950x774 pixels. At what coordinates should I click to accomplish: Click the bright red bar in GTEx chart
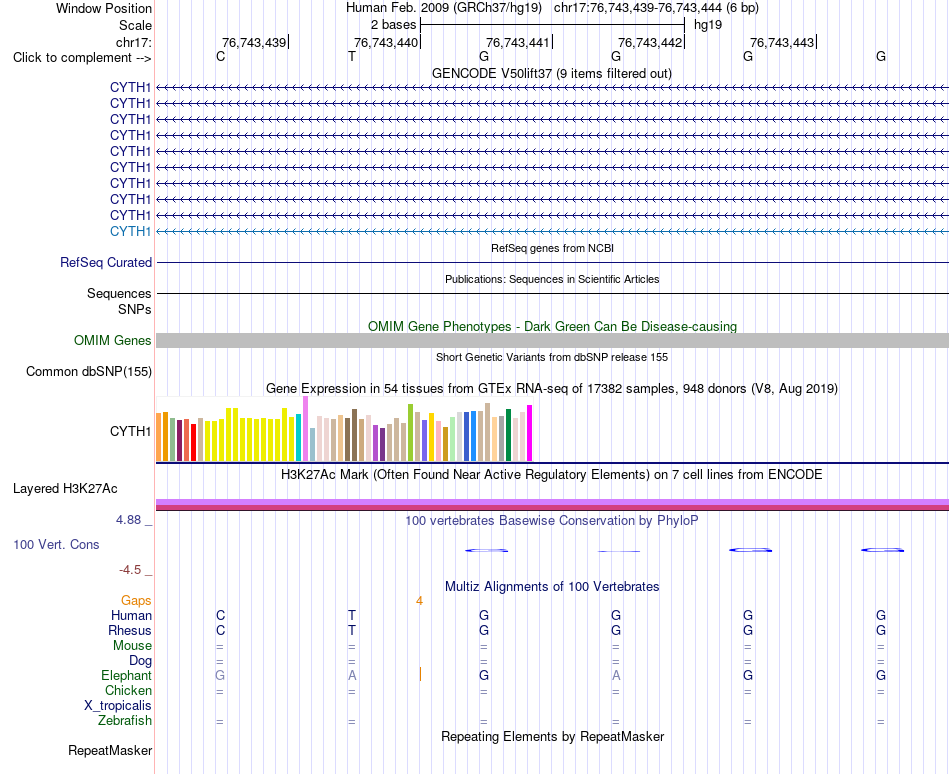click(x=193, y=443)
